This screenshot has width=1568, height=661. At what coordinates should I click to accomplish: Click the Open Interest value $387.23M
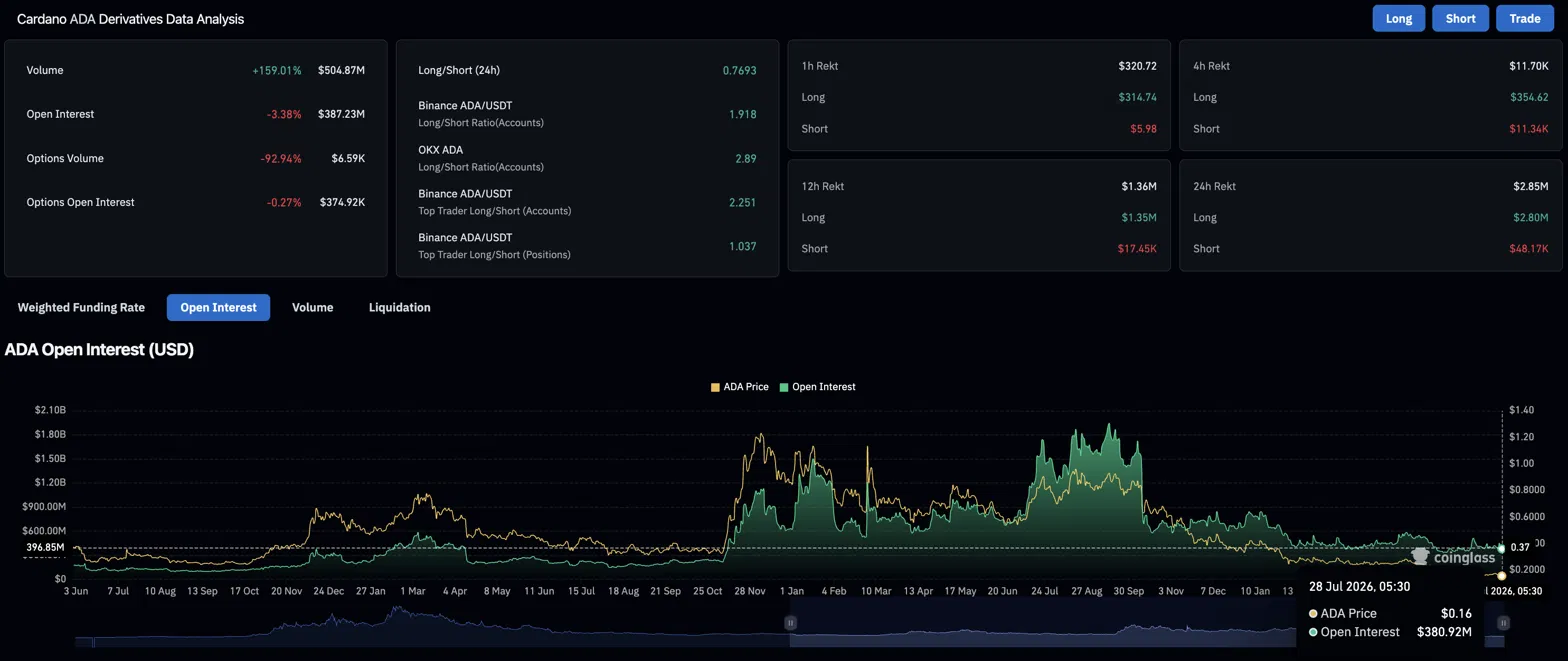coord(341,114)
